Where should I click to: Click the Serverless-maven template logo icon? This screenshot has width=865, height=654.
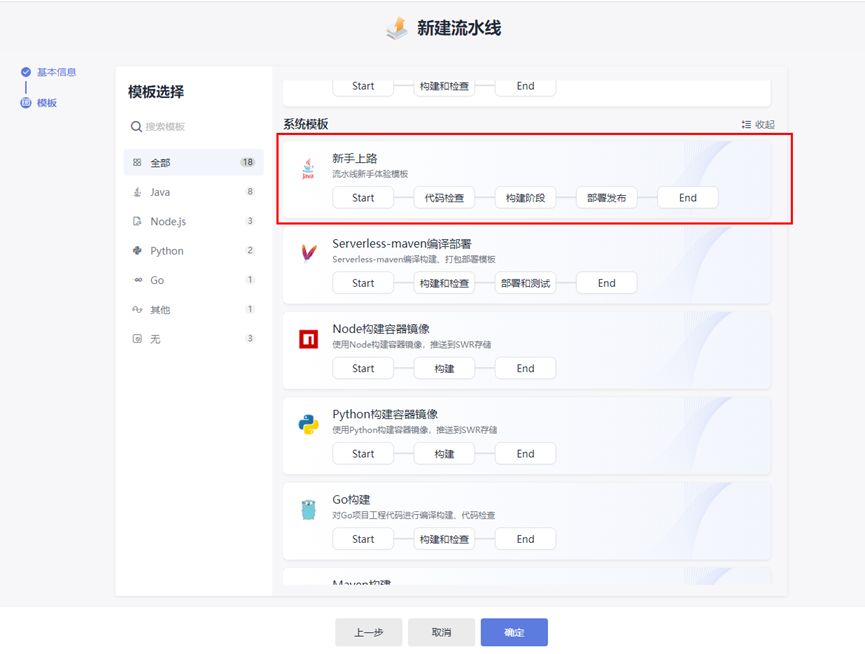point(308,253)
